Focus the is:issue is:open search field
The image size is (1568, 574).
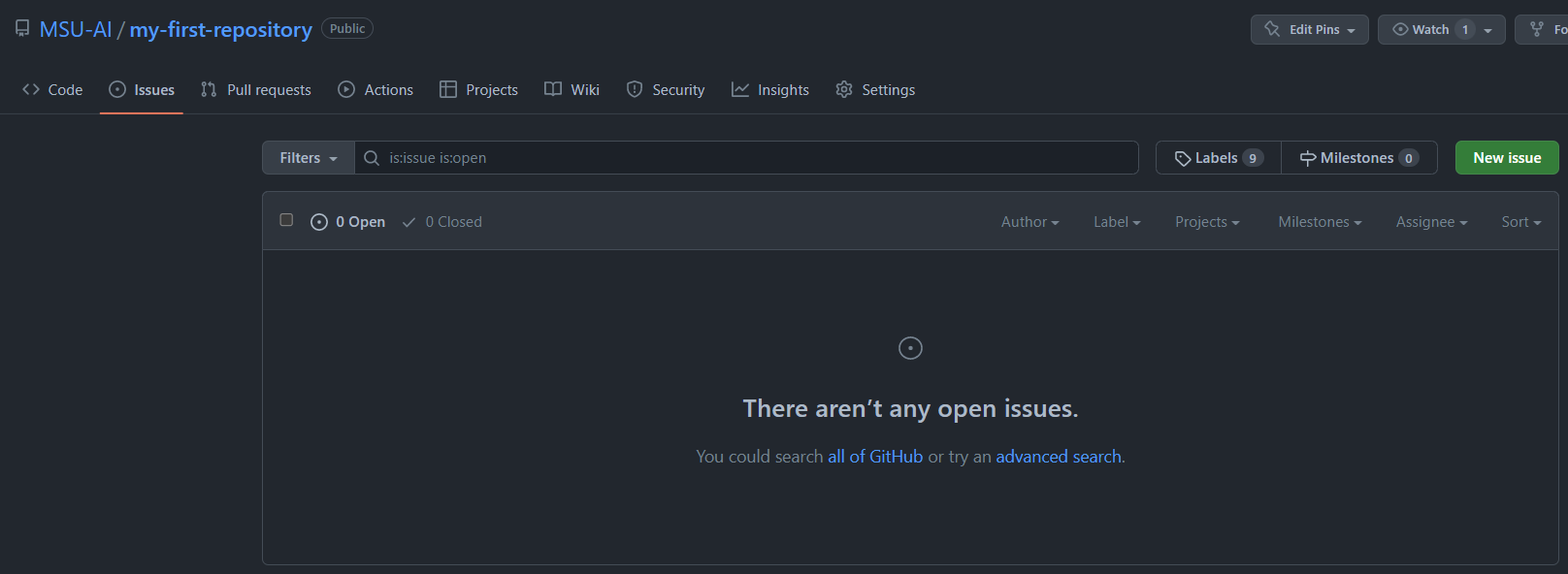click(747, 158)
